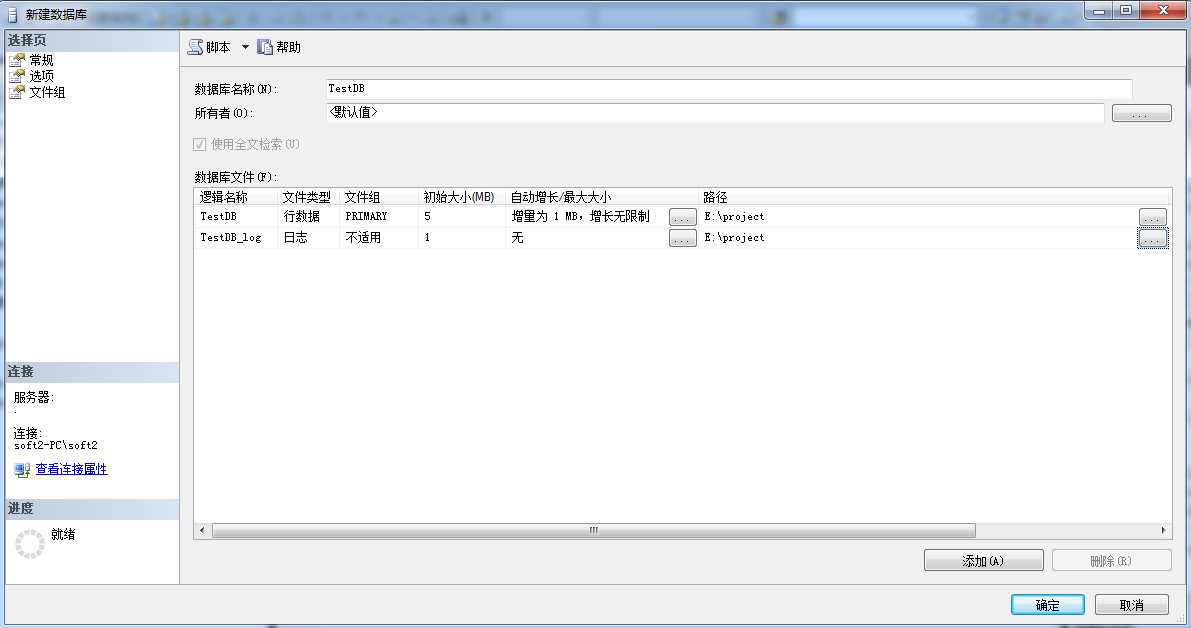Screen dimensions: 1191x628
Task: Click the Help (帮助) toolbar icon
Action: 264,47
